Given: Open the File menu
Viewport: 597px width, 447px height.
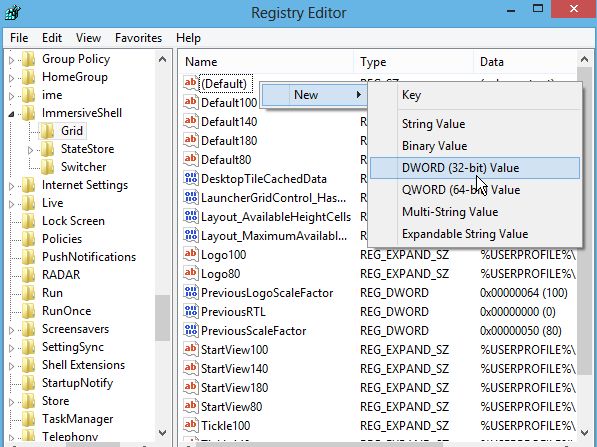Looking at the screenshot, I should click(19, 38).
